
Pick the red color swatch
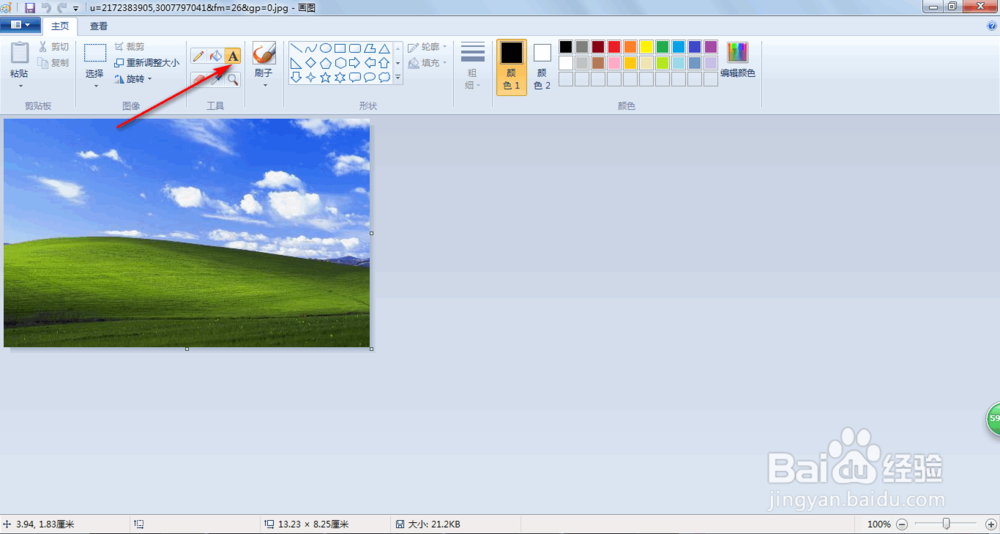click(x=614, y=47)
